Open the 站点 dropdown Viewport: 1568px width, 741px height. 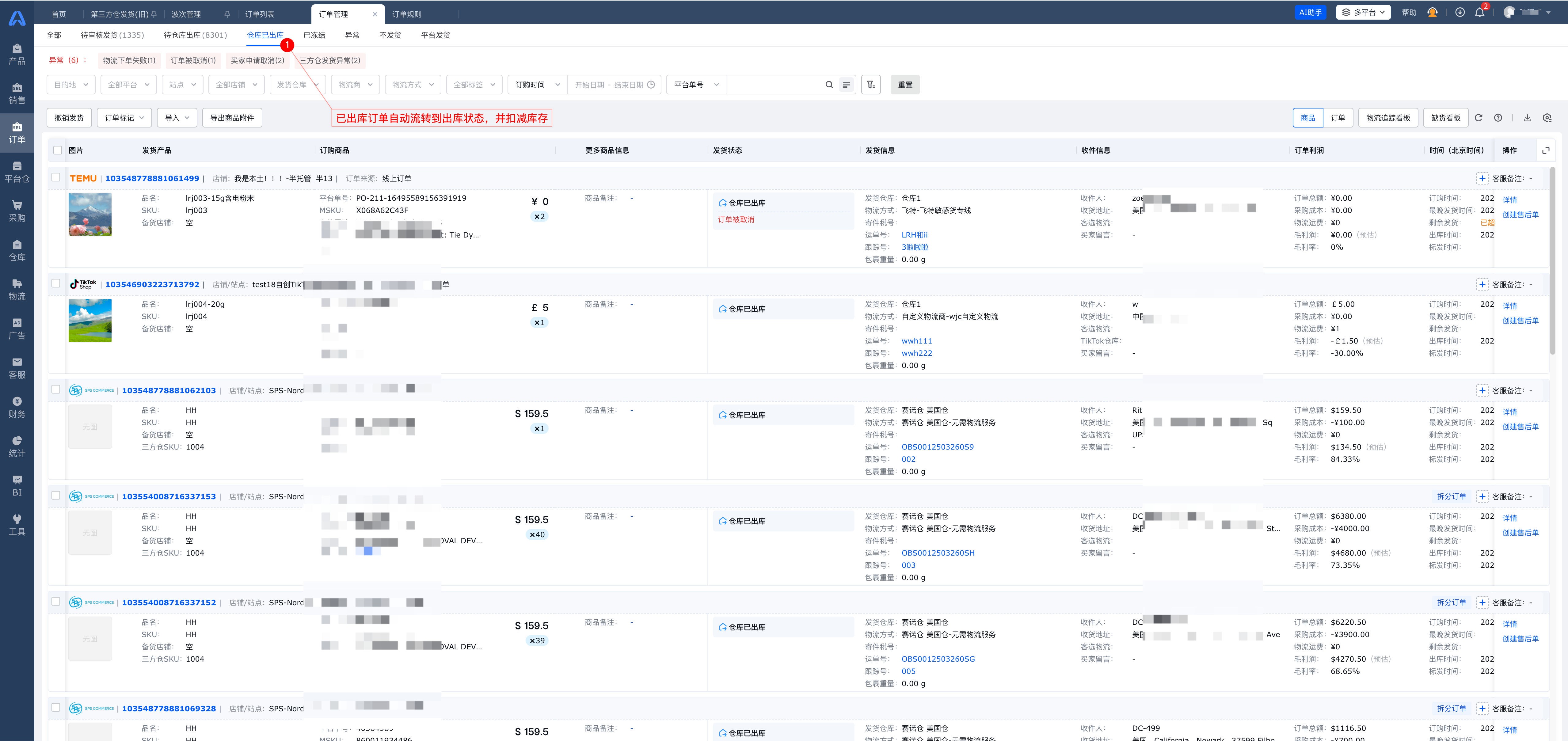[x=183, y=85]
